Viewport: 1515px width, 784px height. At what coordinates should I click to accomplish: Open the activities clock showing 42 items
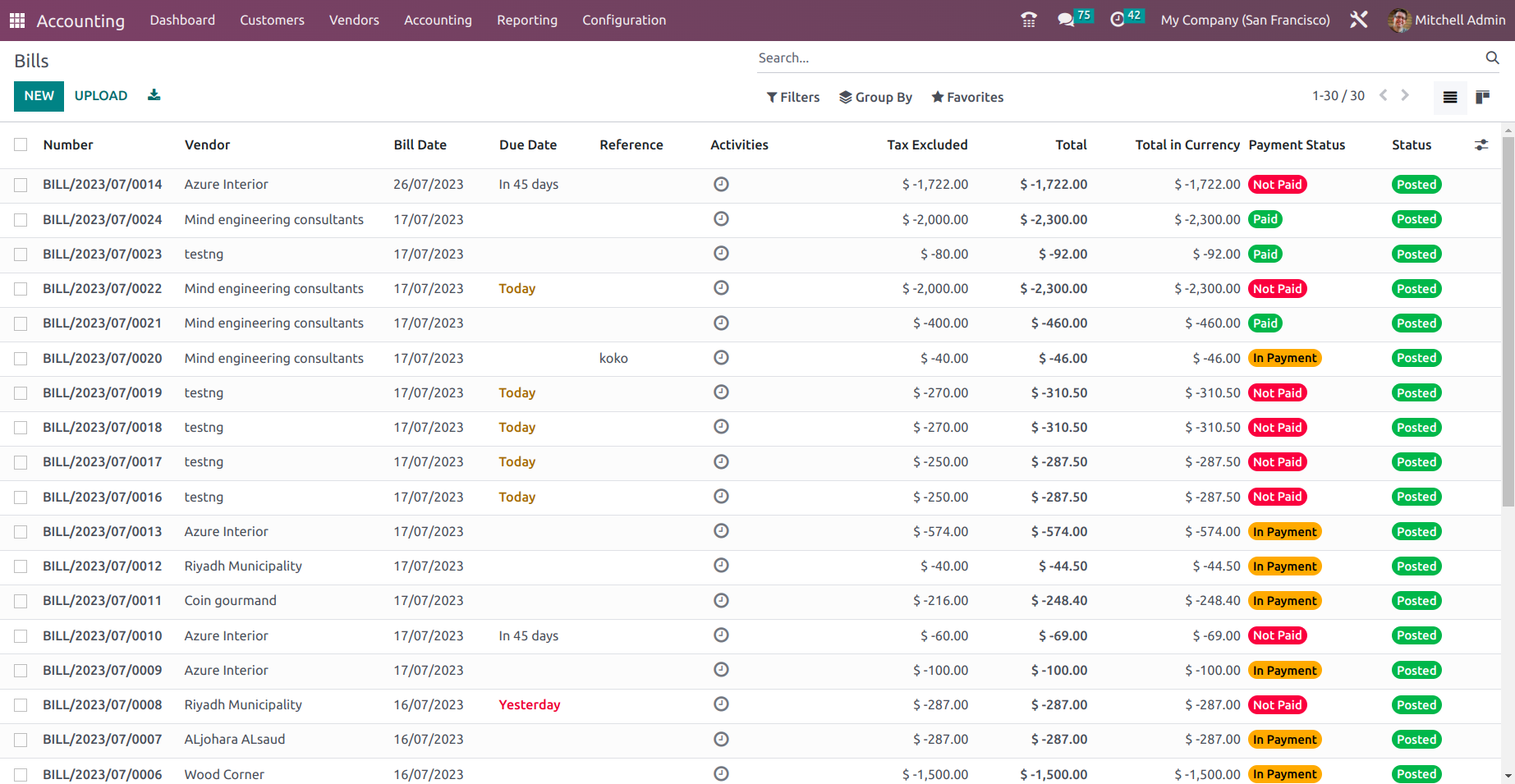[x=1118, y=20]
